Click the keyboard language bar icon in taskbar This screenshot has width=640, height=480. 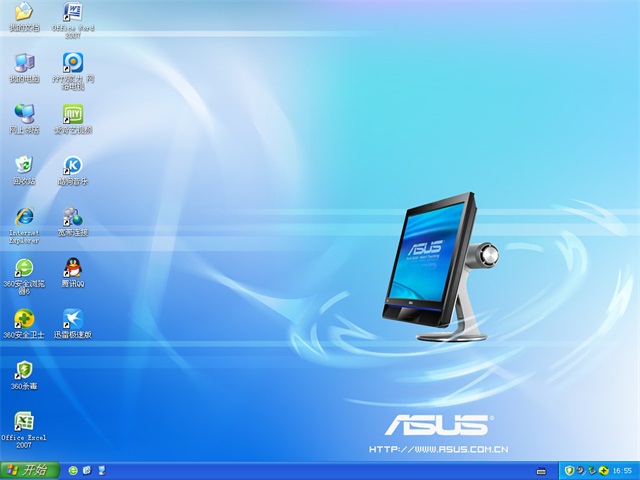point(541,470)
